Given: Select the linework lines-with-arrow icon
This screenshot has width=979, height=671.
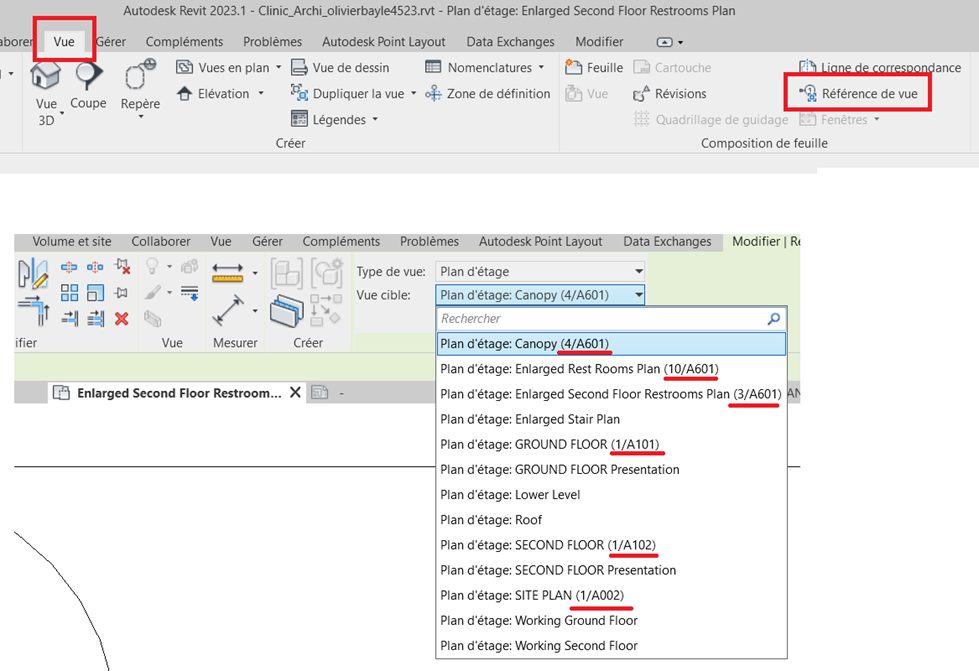Looking at the screenshot, I should point(189,292).
